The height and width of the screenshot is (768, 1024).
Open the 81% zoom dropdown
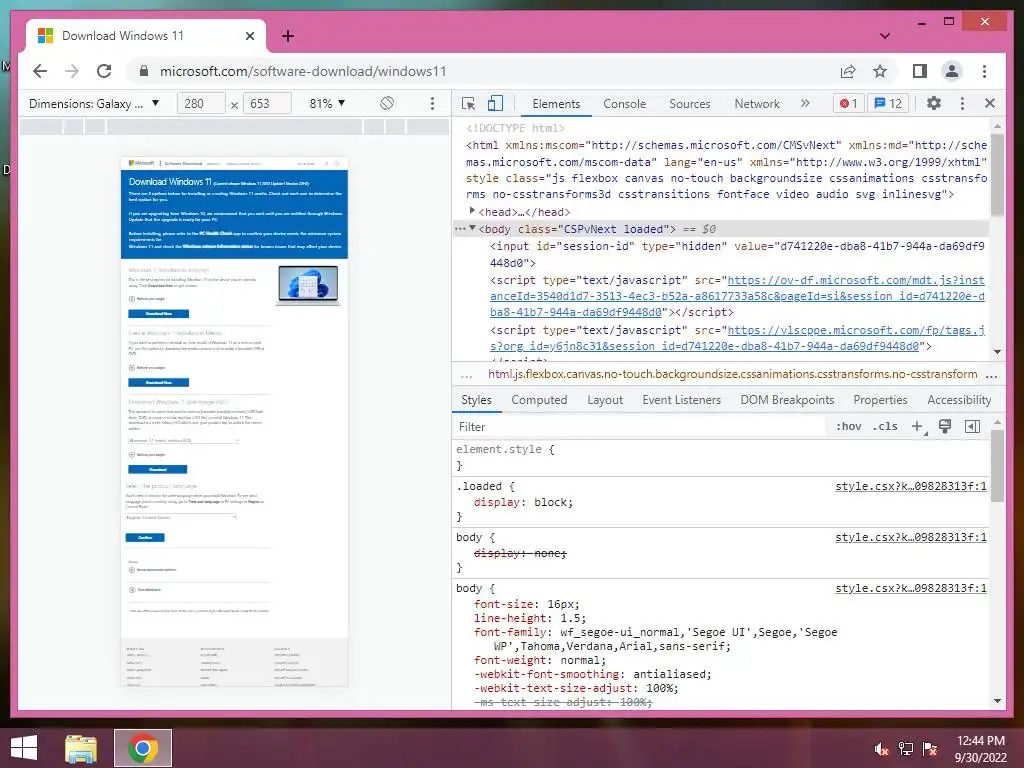click(x=327, y=103)
